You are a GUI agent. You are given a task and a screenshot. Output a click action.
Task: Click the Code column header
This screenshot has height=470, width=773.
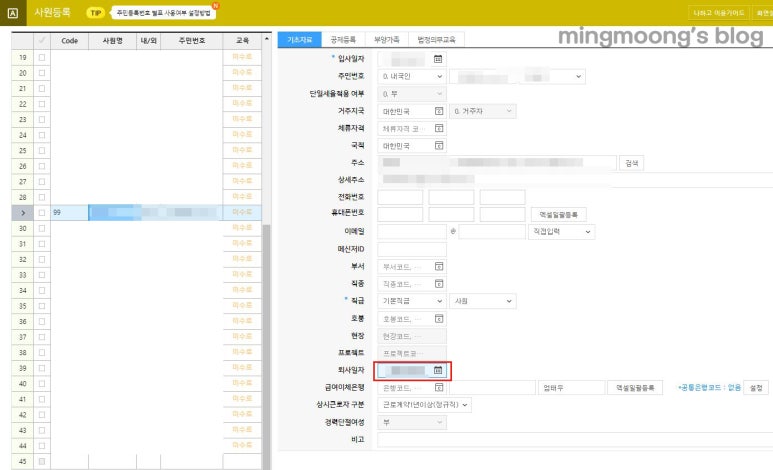tap(70, 40)
